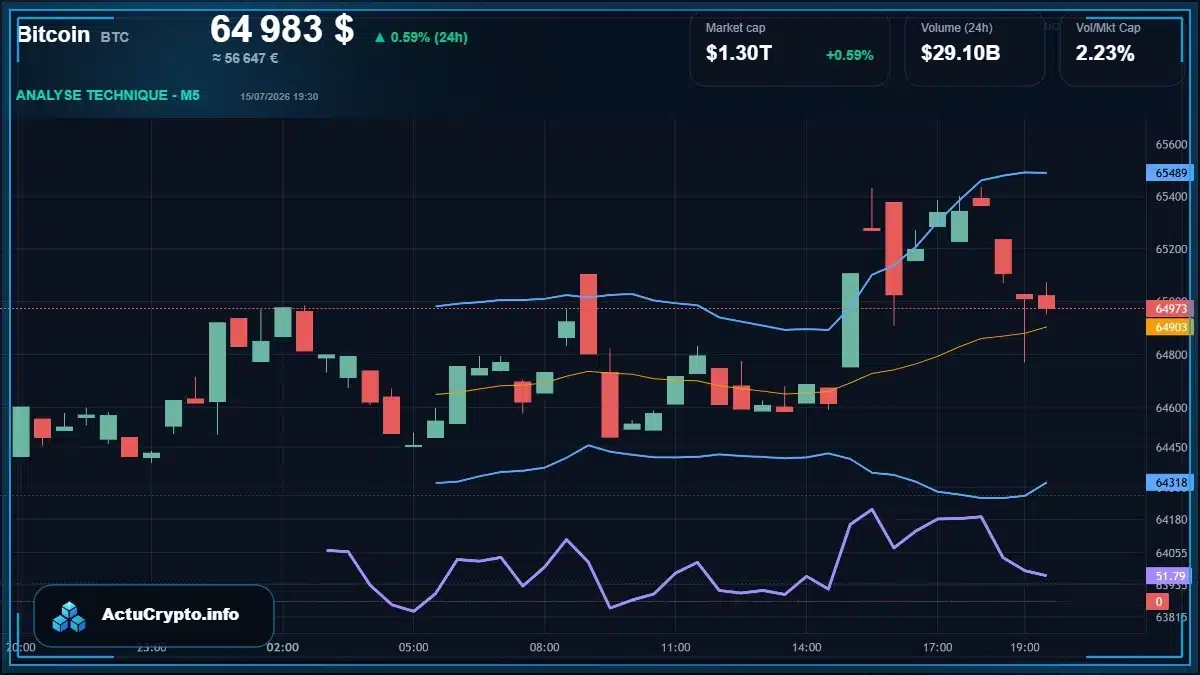The height and width of the screenshot is (675, 1200).
Task: Click the blue 65489 upper band tag
Action: point(1170,173)
